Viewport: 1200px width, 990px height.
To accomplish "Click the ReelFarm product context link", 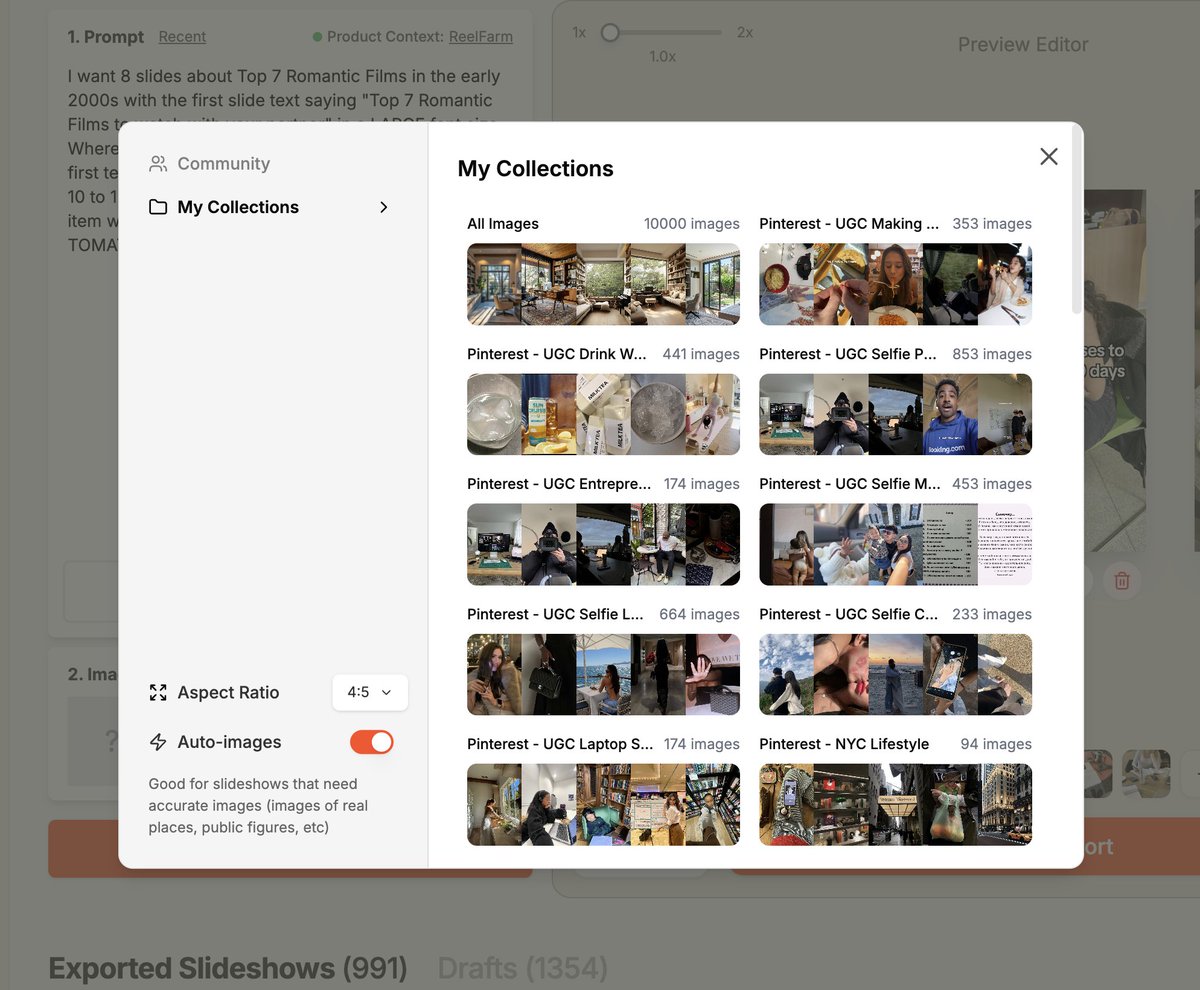I will click(x=480, y=37).
